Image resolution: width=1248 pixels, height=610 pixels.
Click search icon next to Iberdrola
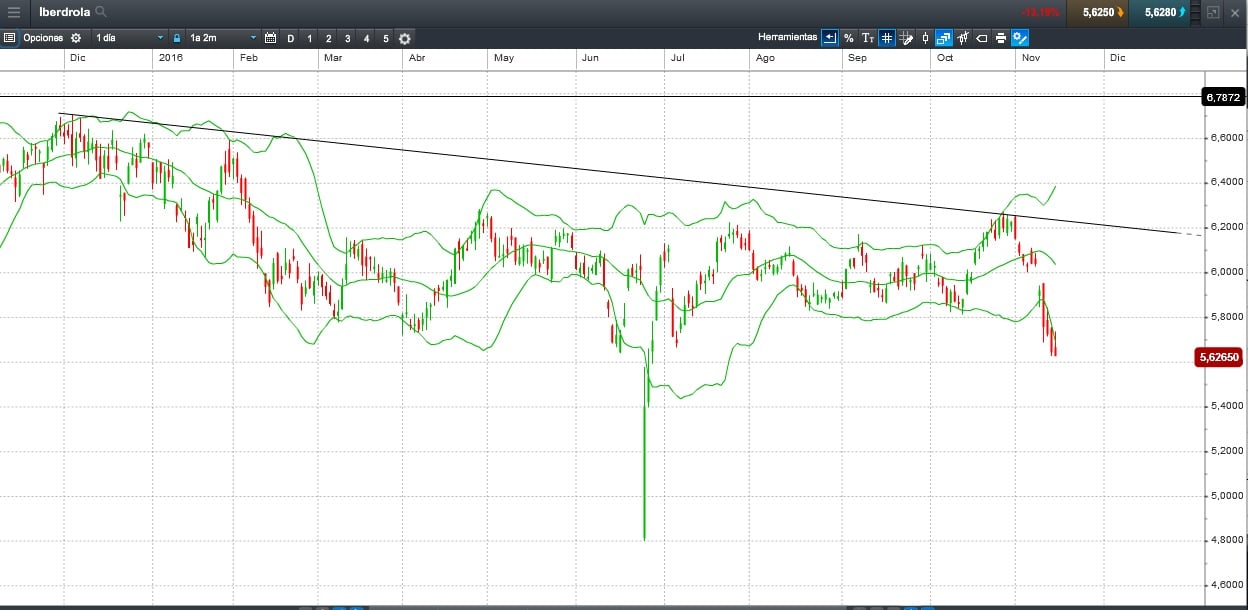[101, 13]
